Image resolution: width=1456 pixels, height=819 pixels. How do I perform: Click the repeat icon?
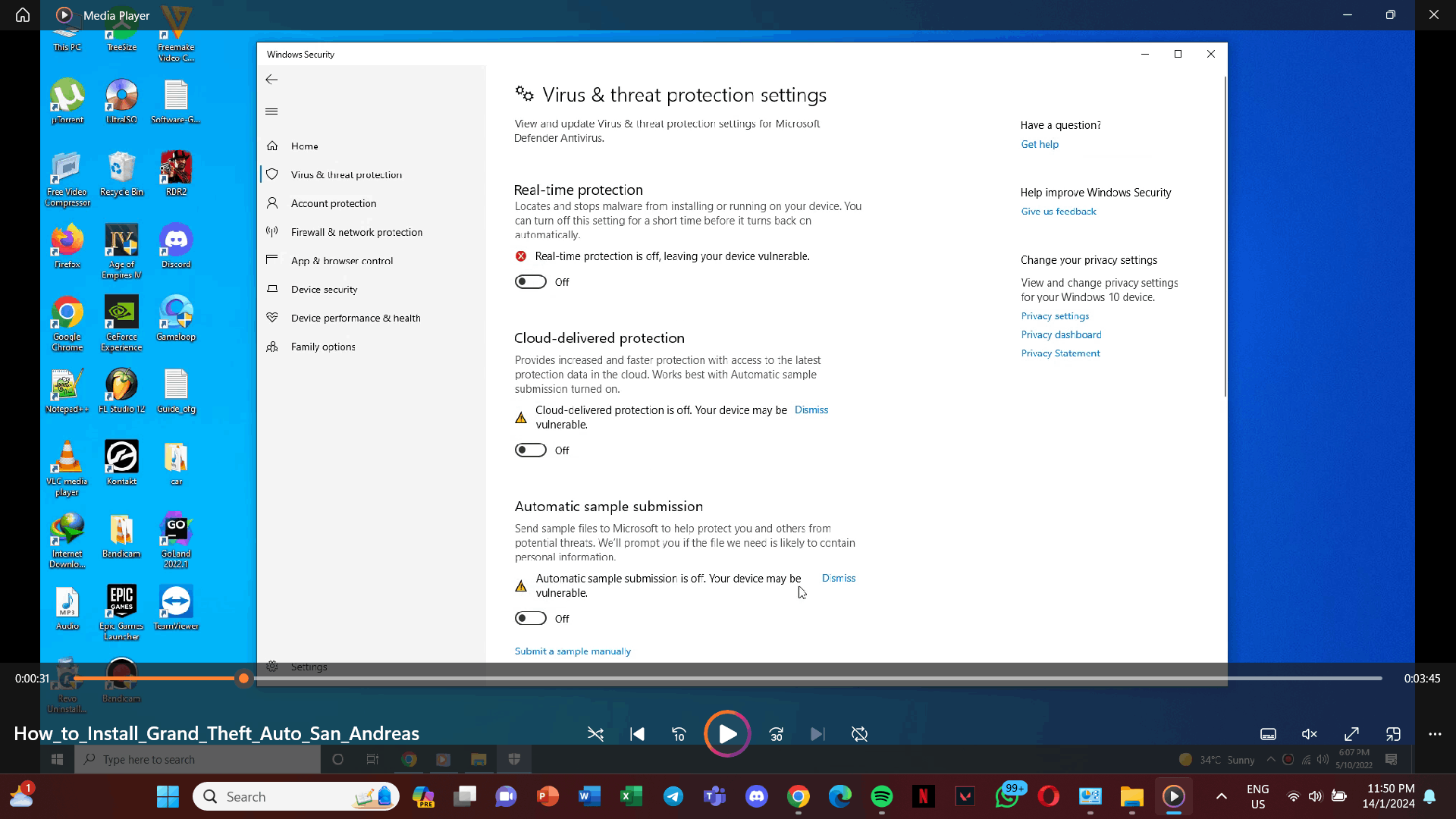click(x=859, y=734)
